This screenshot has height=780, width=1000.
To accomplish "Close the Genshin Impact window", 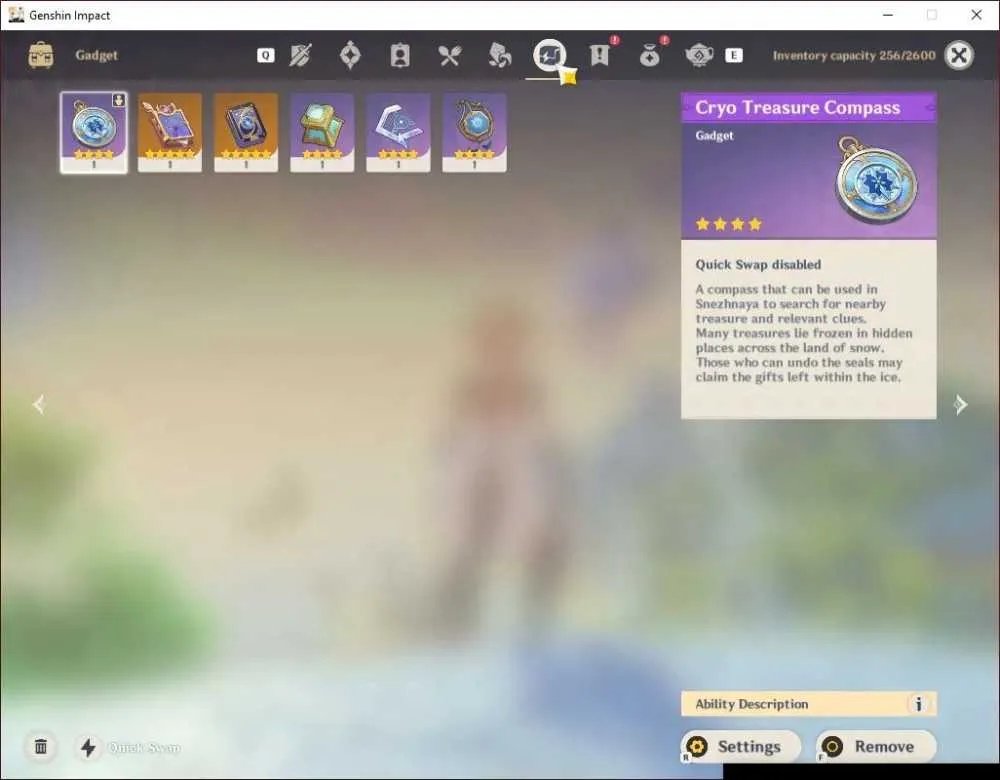I will click(x=976, y=15).
